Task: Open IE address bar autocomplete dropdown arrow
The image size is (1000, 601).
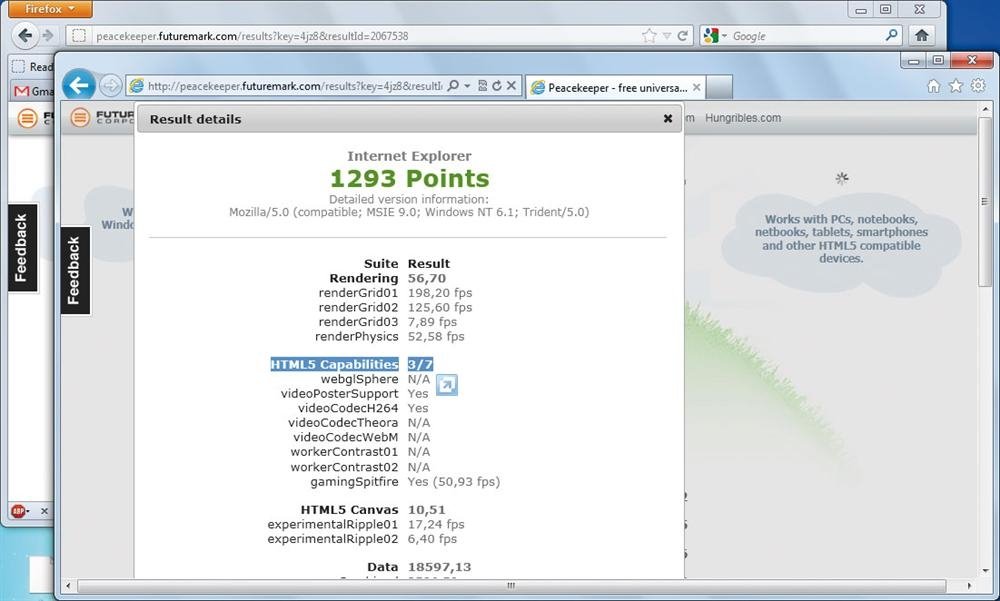Action: (x=467, y=85)
